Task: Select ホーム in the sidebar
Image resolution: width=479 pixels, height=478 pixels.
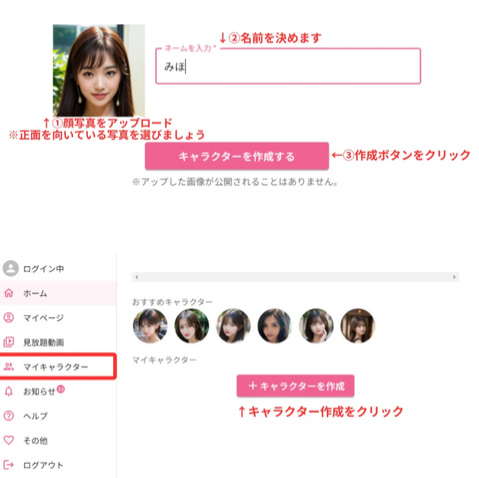Action: point(58,293)
